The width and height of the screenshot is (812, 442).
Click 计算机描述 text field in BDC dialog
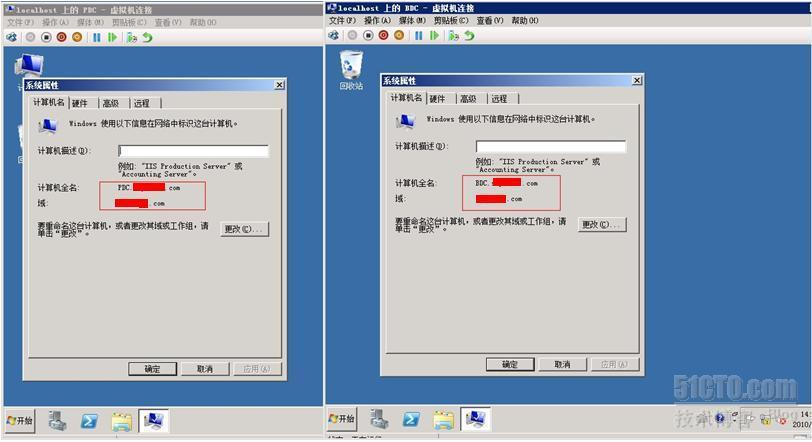[550, 146]
